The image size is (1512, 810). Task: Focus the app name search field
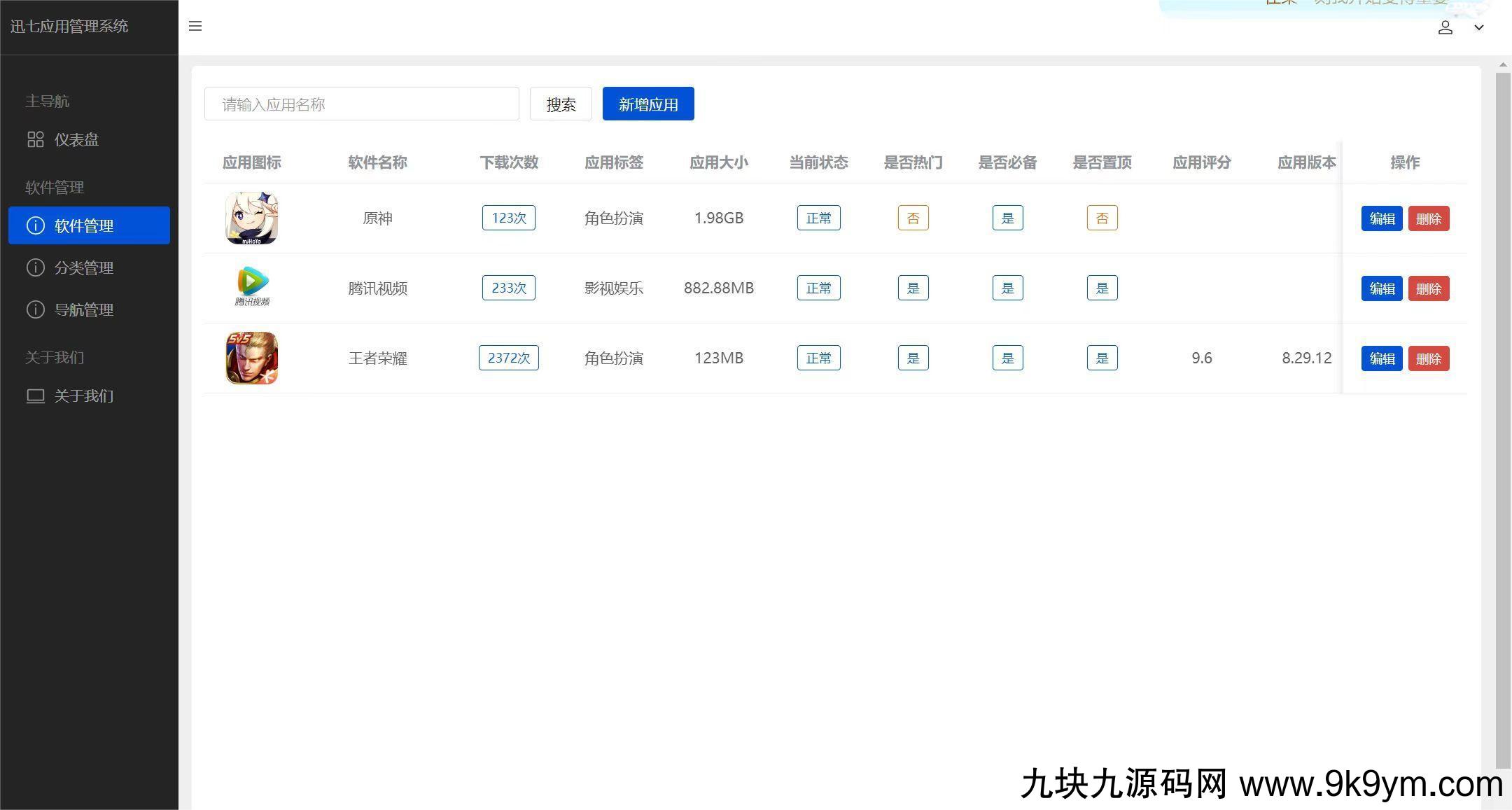[x=361, y=104]
